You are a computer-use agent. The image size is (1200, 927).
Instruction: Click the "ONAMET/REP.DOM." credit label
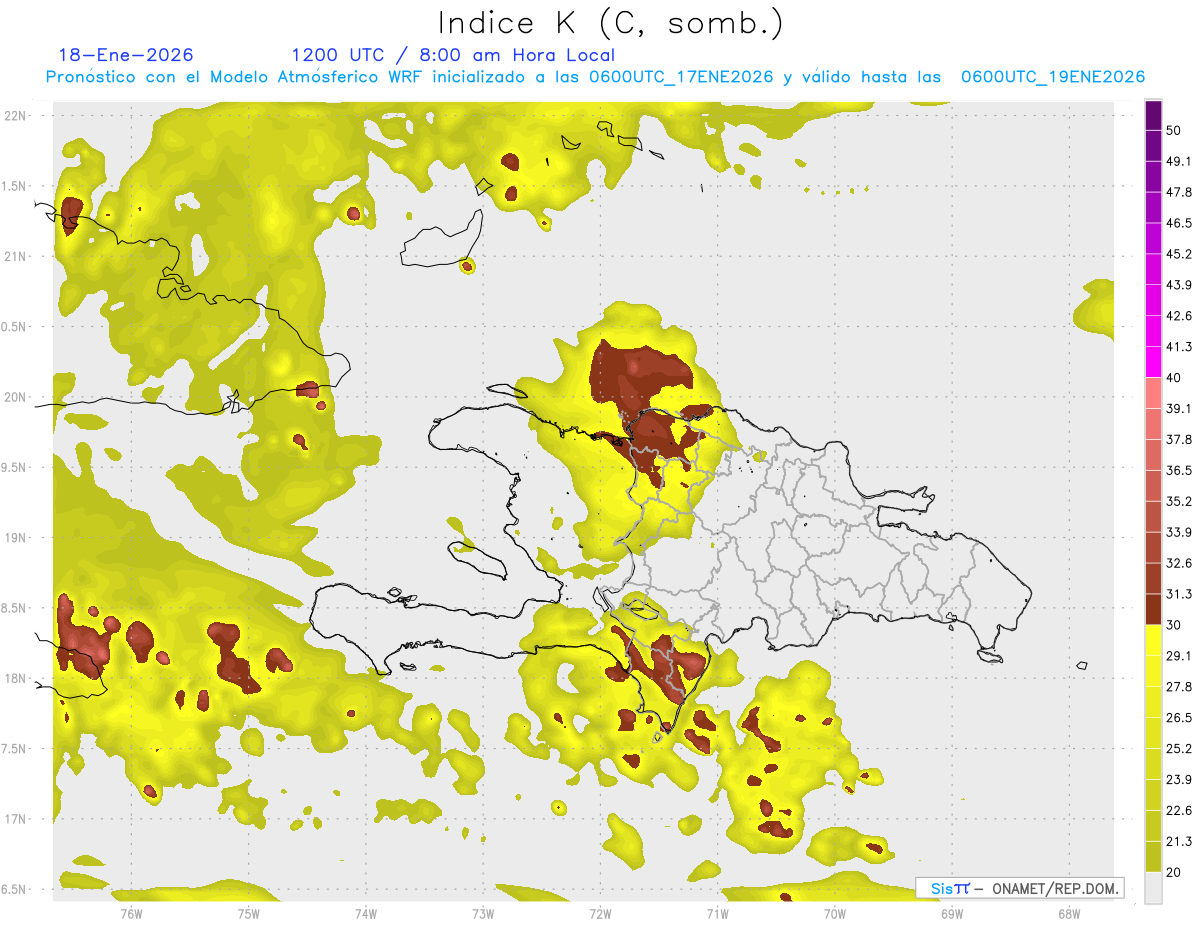(1054, 888)
